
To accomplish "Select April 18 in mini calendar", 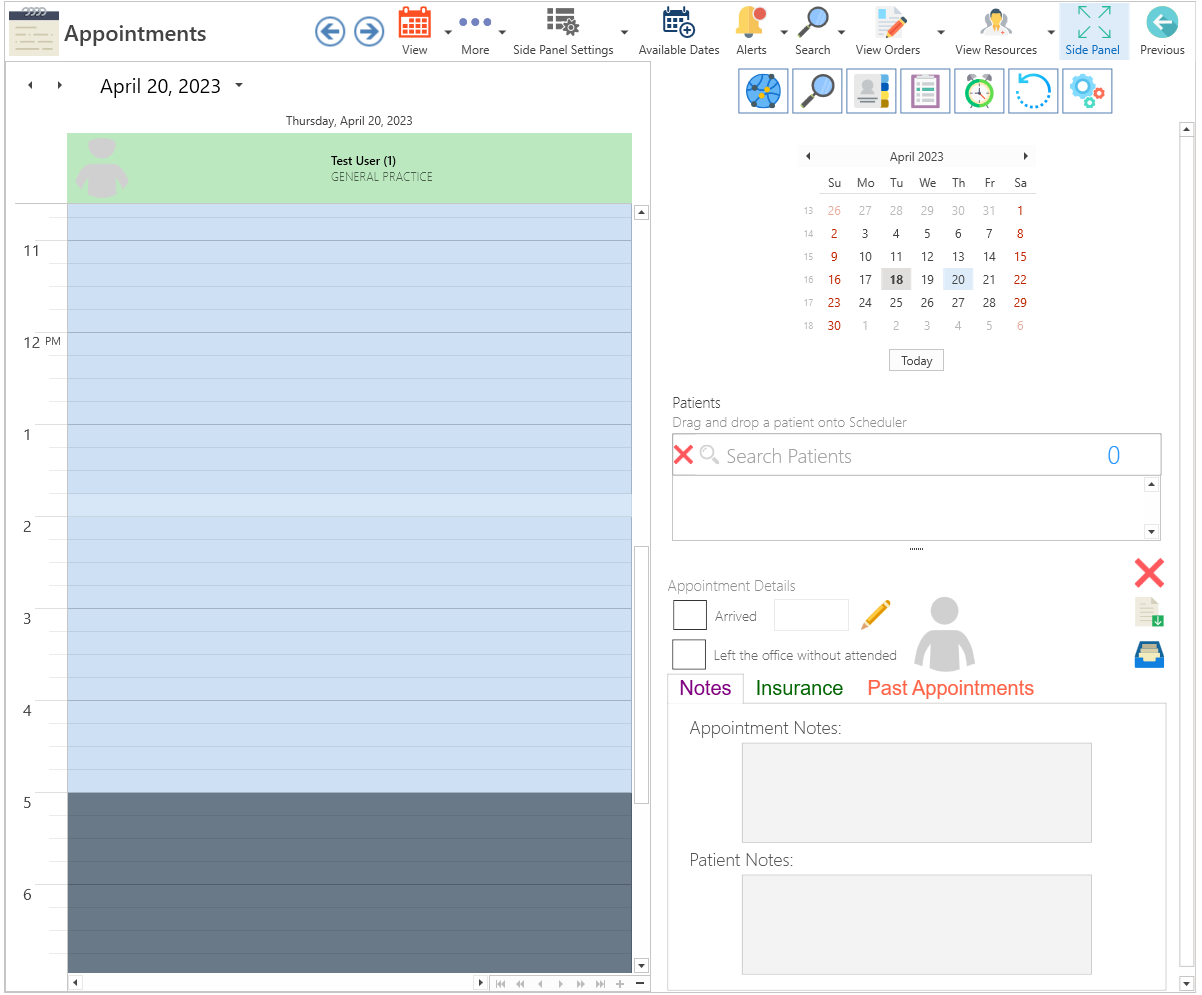I will (x=896, y=280).
